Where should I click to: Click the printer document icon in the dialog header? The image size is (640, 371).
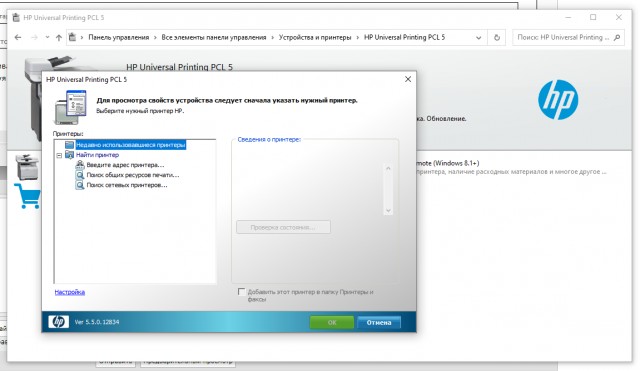(71, 107)
